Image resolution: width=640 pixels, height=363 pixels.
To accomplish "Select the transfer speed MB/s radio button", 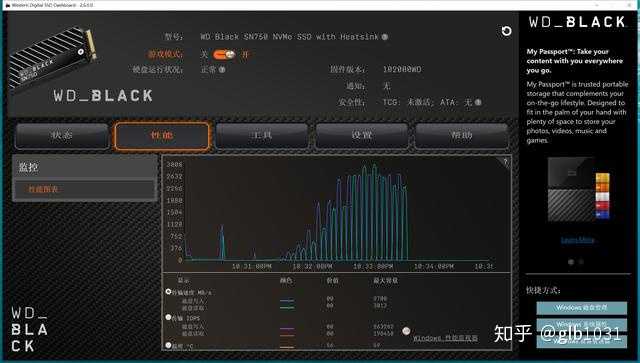I will pyautogui.click(x=168, y=292).
